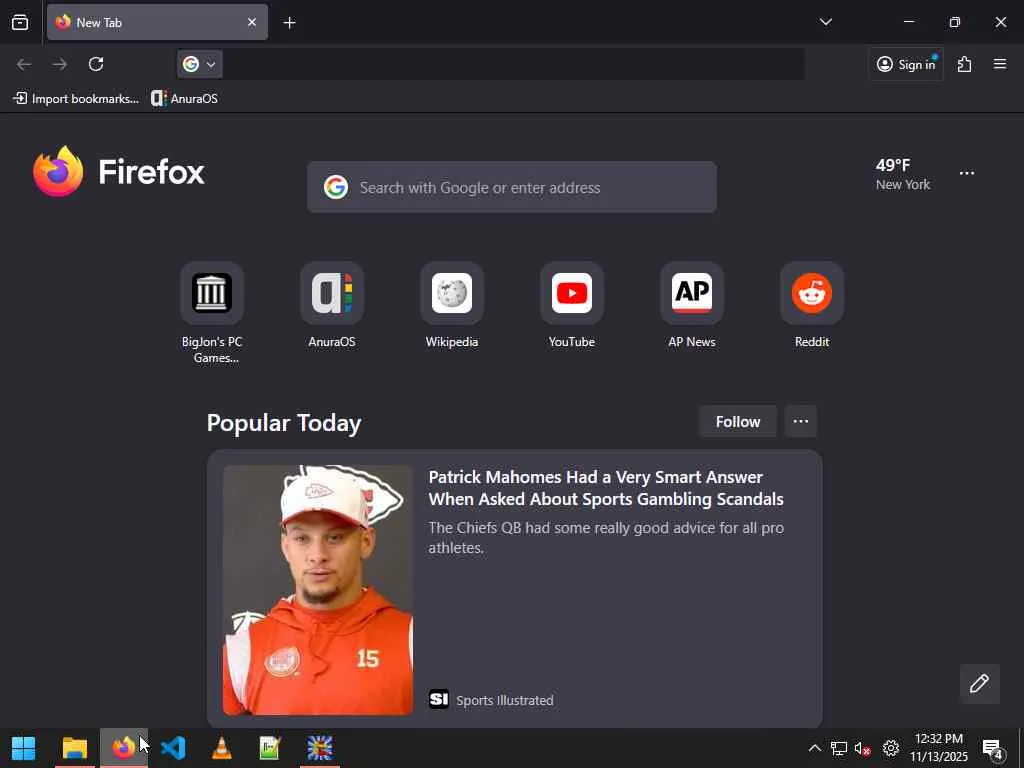Click the Firefox taskbar icon

[x=123, y=748]
